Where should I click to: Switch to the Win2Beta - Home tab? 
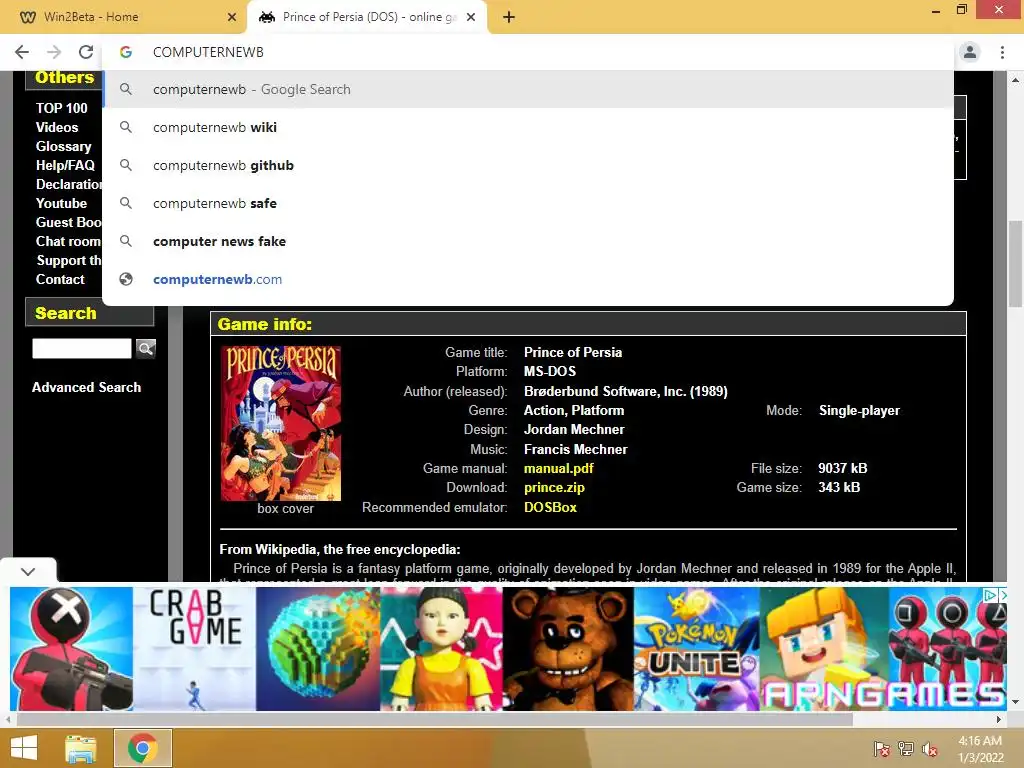123,17
